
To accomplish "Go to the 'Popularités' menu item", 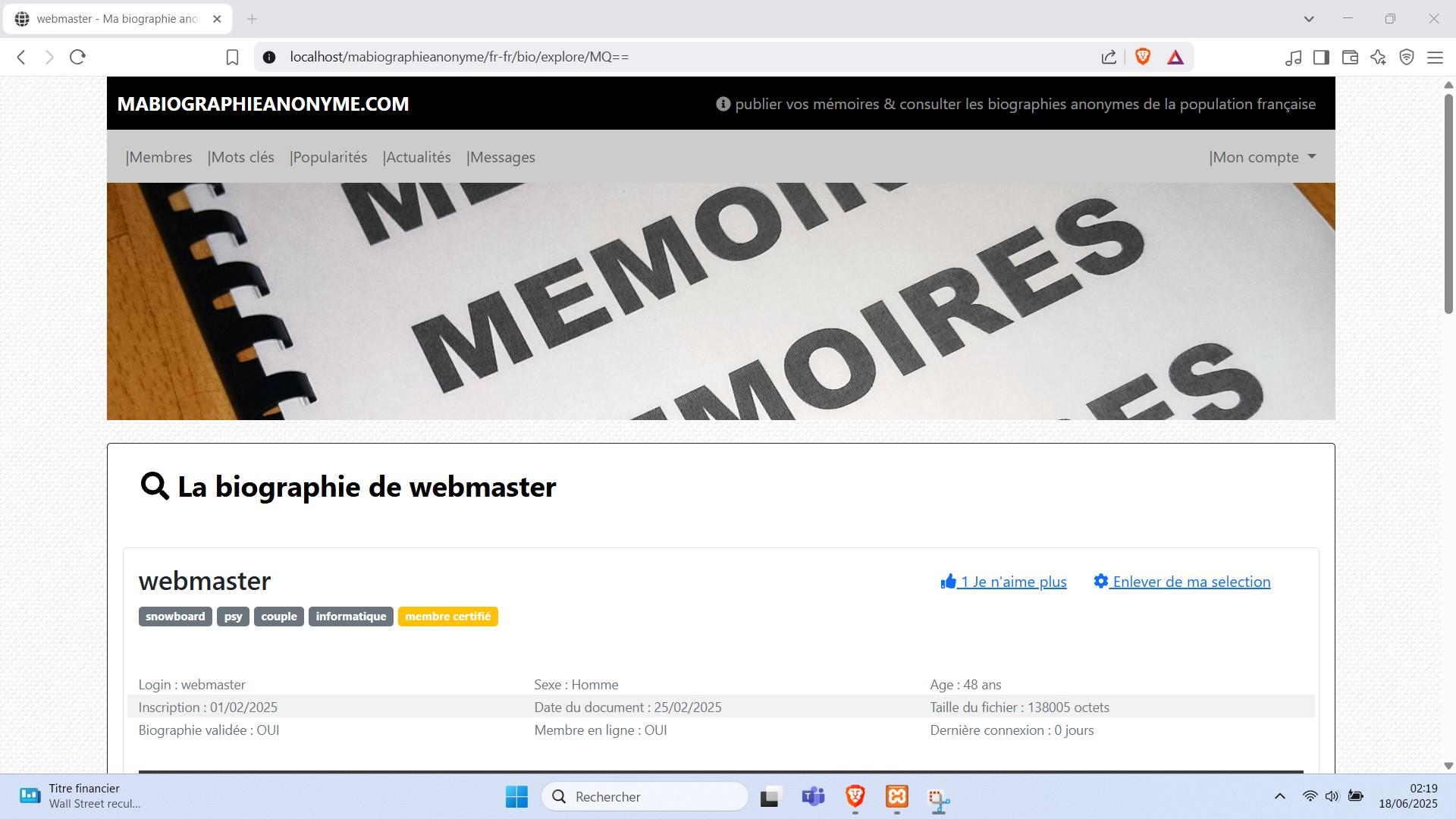I will 328,157.
